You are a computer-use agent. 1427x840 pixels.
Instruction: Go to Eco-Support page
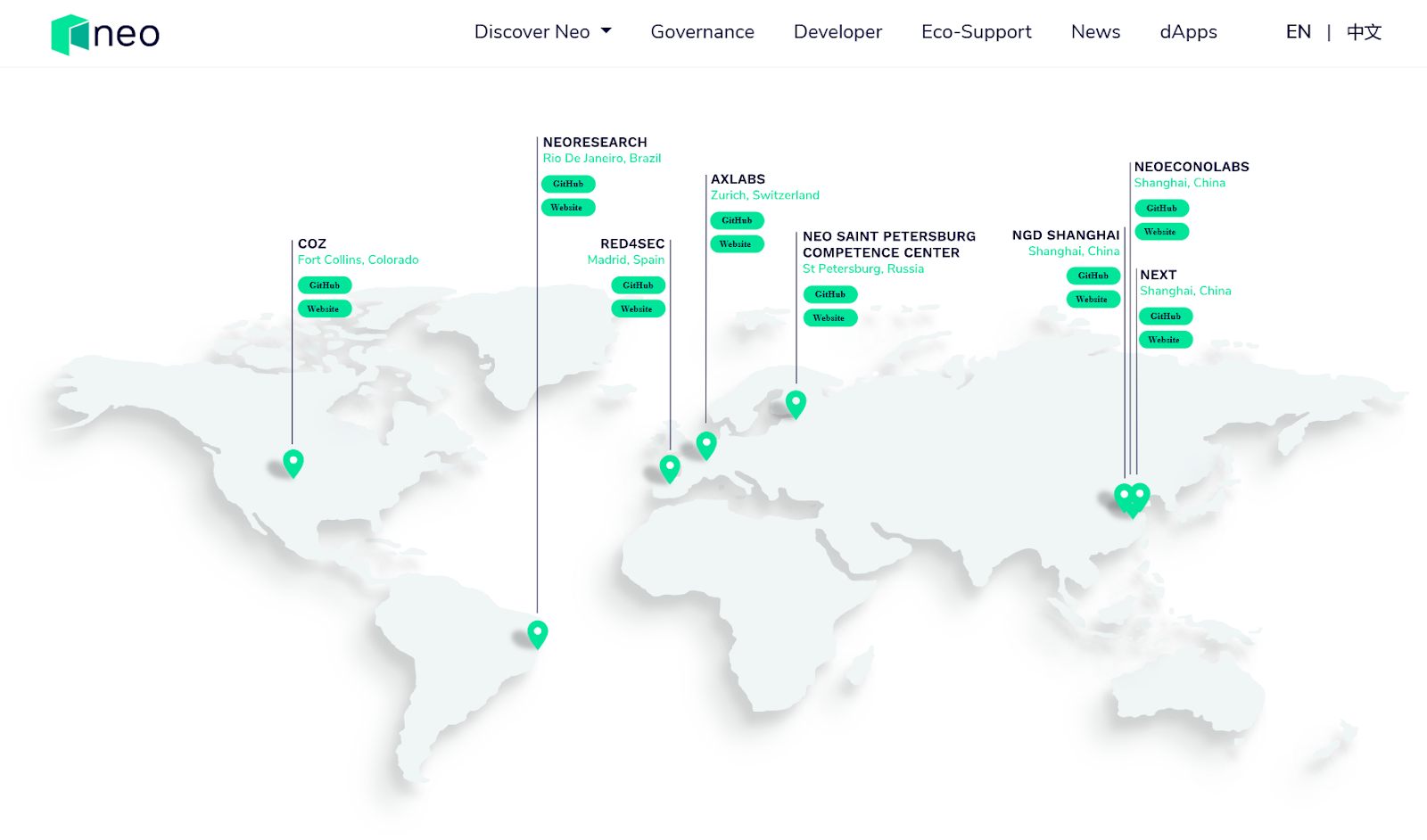pyautogui.click(x=976, y=32)
